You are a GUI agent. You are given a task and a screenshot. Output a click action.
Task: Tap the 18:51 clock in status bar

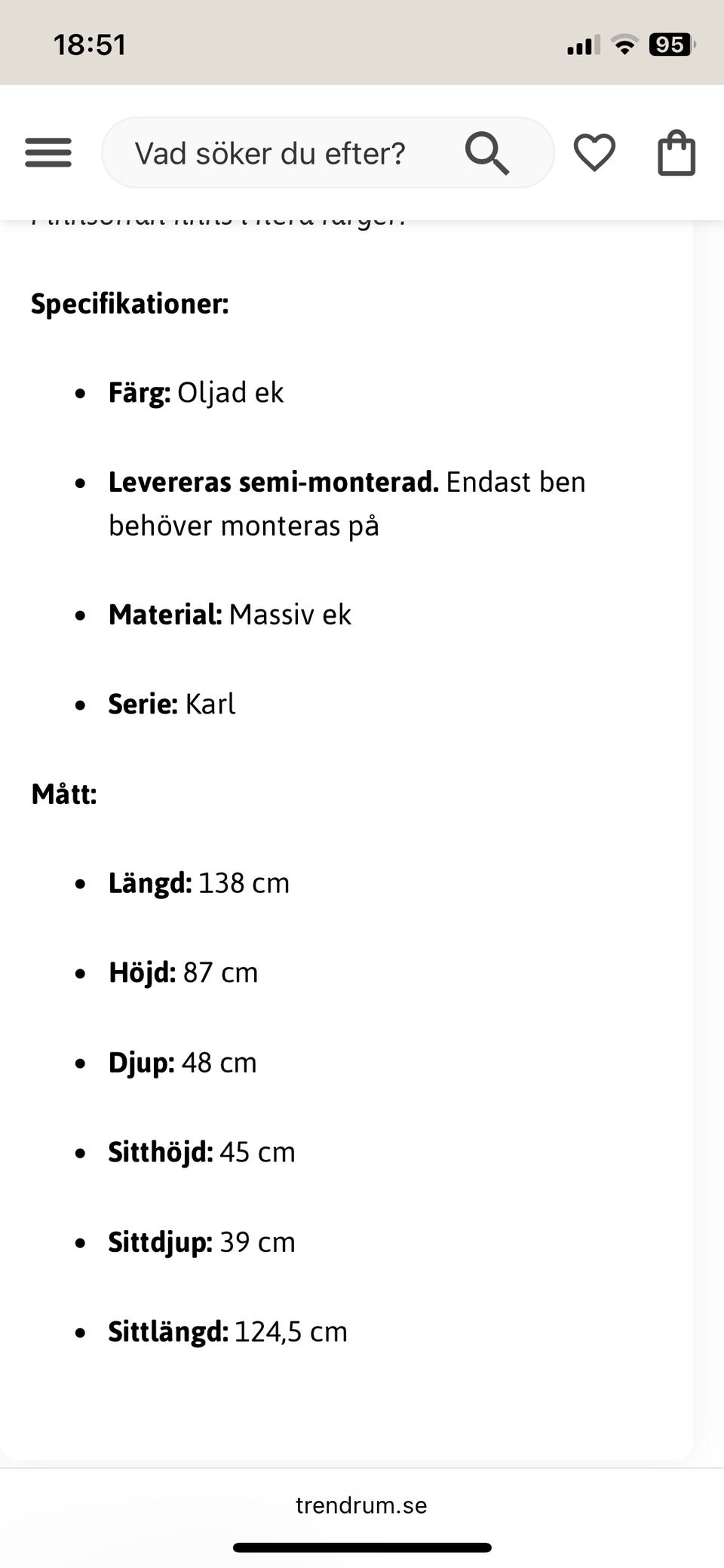coord(90,45)
